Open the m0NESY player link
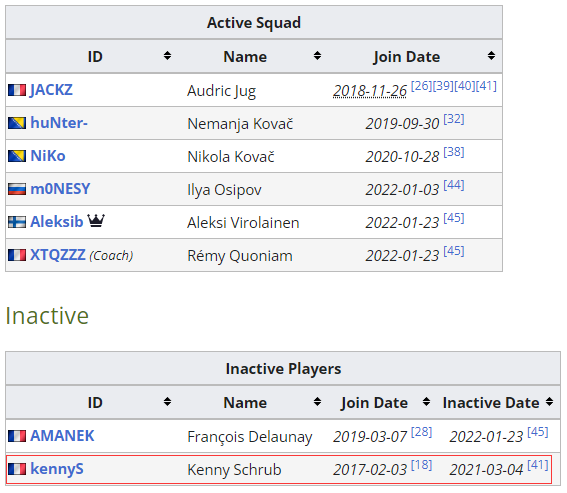 coord(60,189)
